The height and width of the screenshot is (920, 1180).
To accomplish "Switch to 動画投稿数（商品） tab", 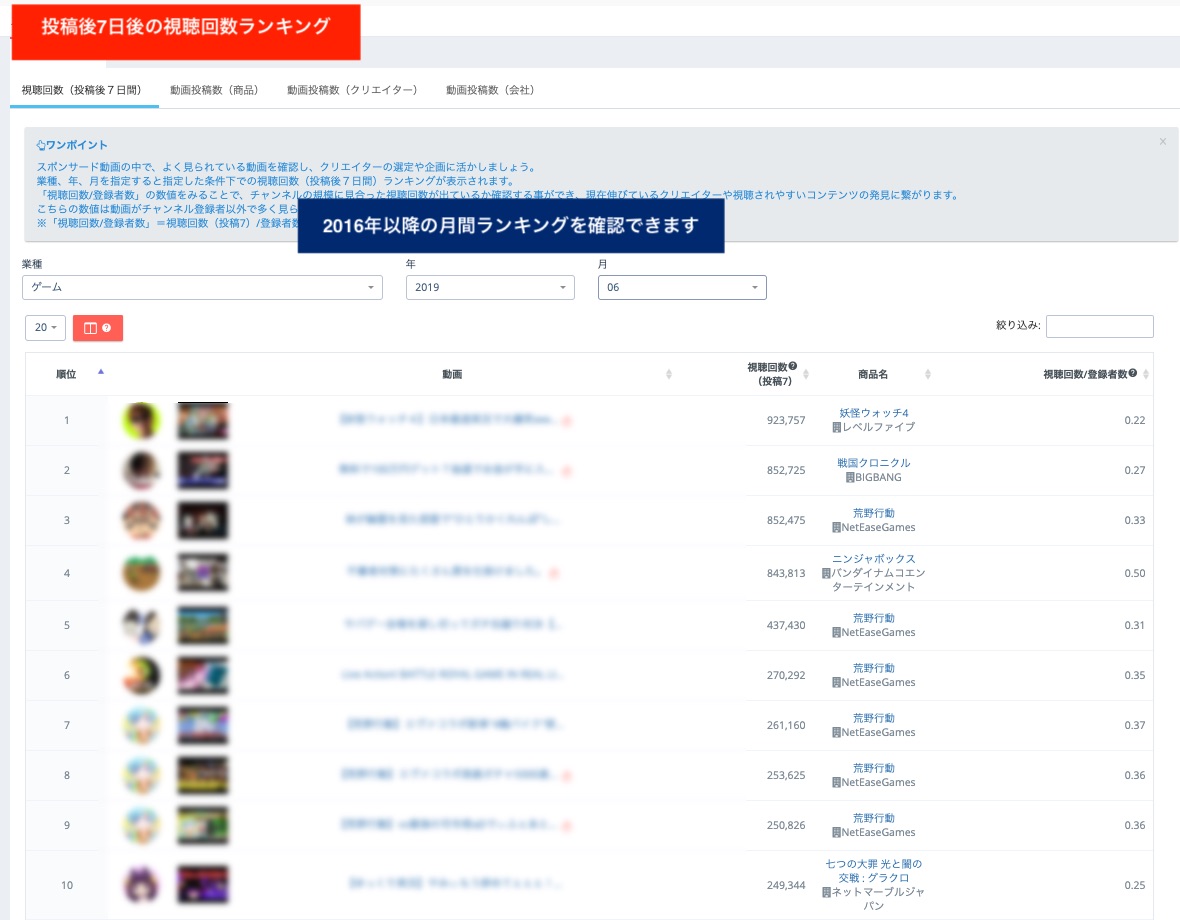I will pyautogui.click(x=214, y=90).
